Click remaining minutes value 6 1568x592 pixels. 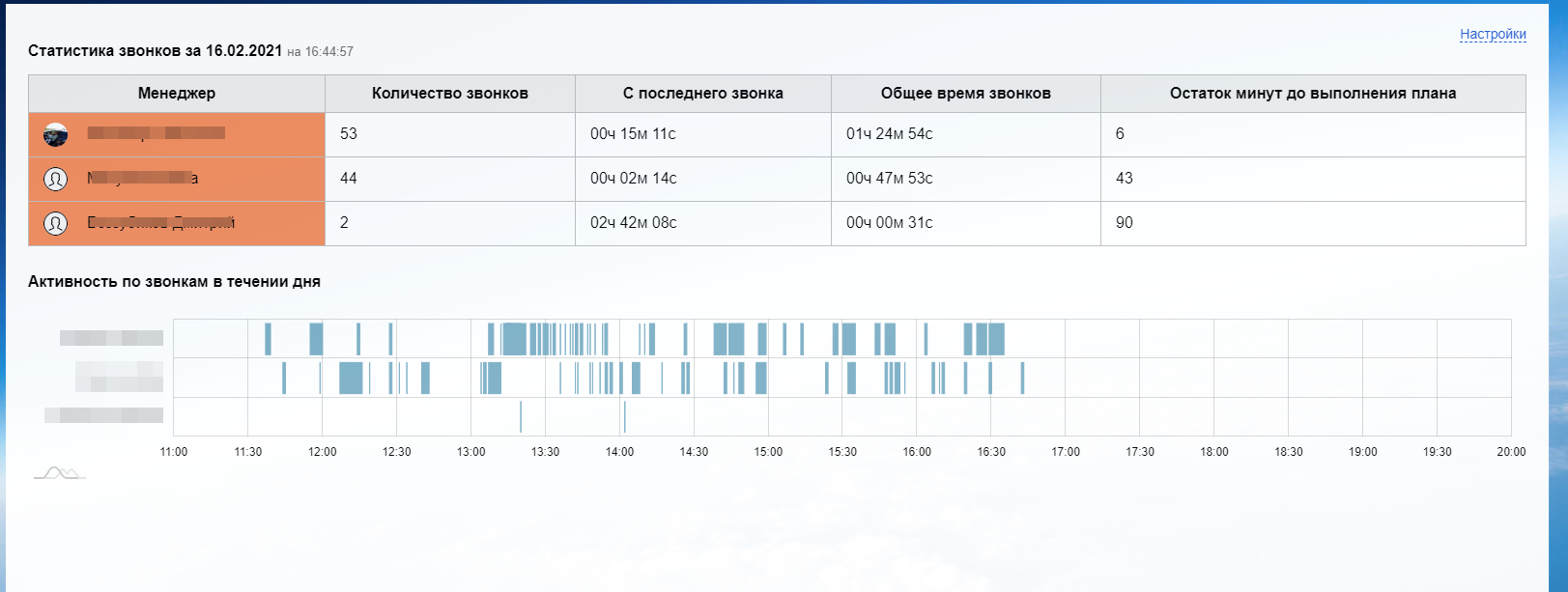(1120, 134)
